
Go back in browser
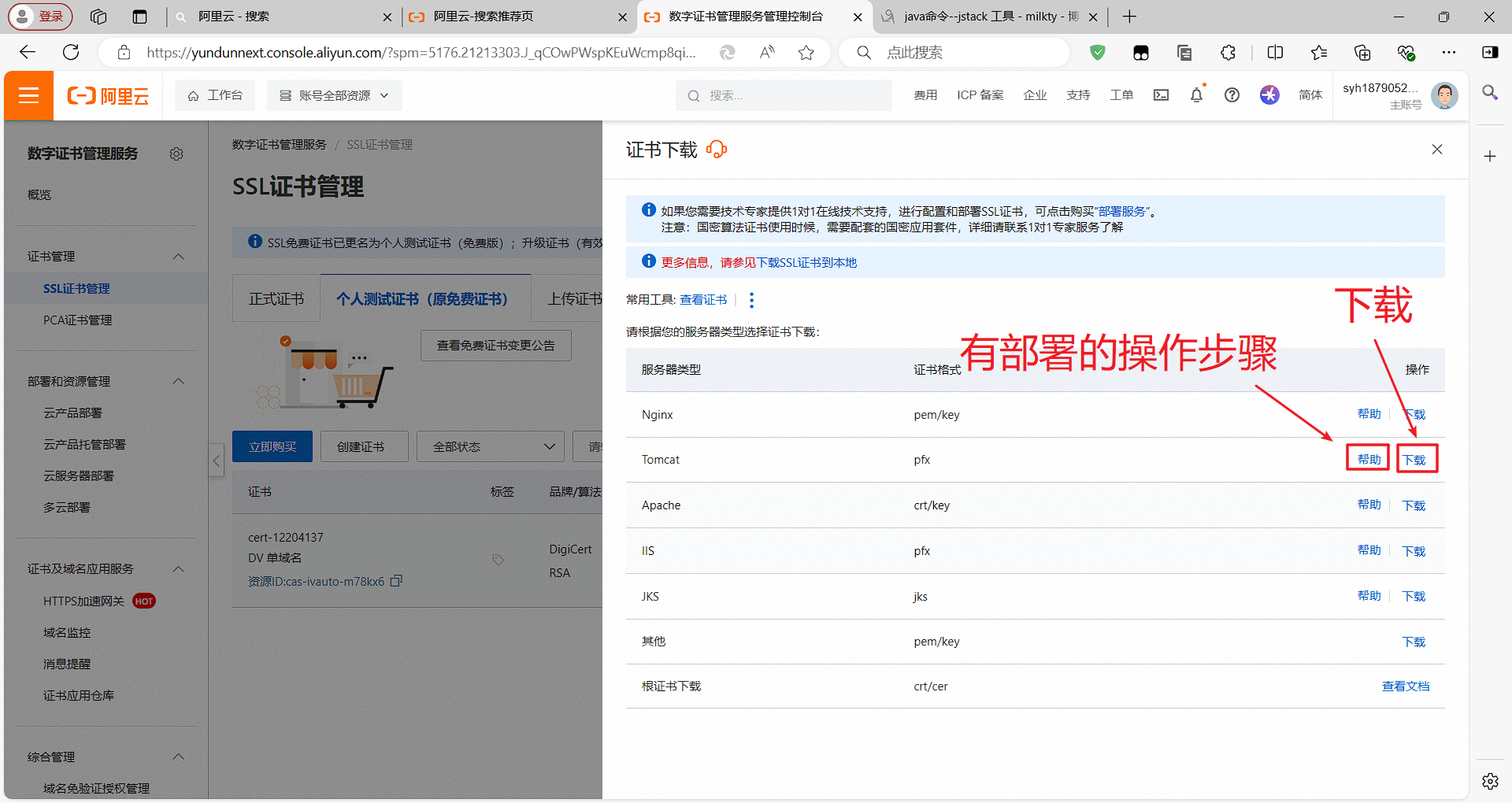(28, 52)
